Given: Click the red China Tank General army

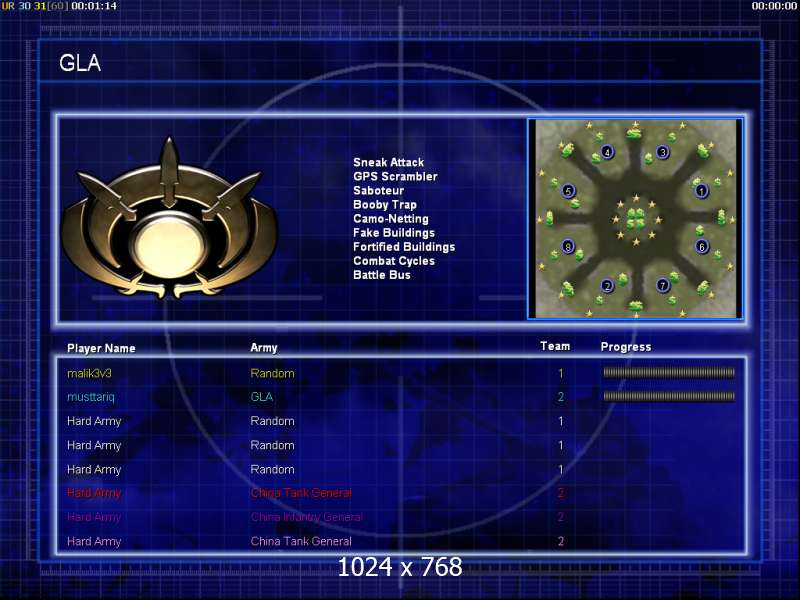Looking at the screenshot, I should 301,493.
